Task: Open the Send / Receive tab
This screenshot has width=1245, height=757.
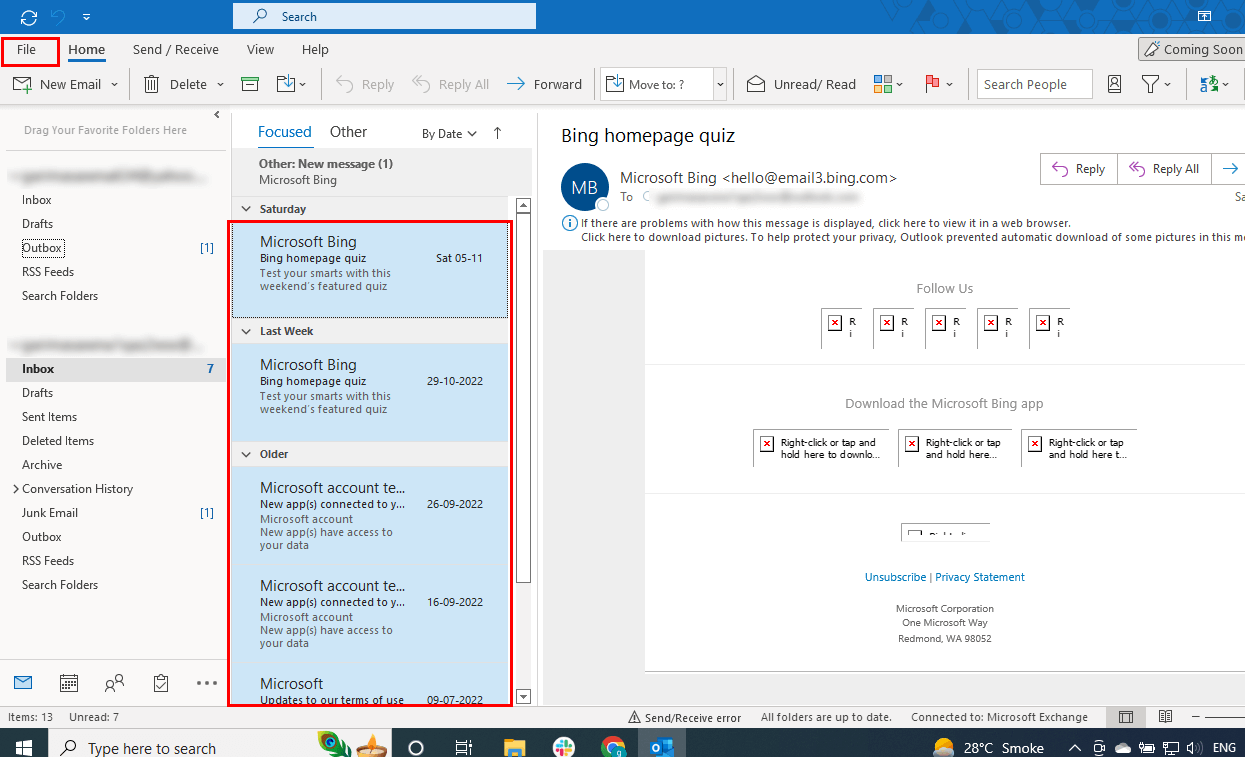Action: [x=176, y=49]
